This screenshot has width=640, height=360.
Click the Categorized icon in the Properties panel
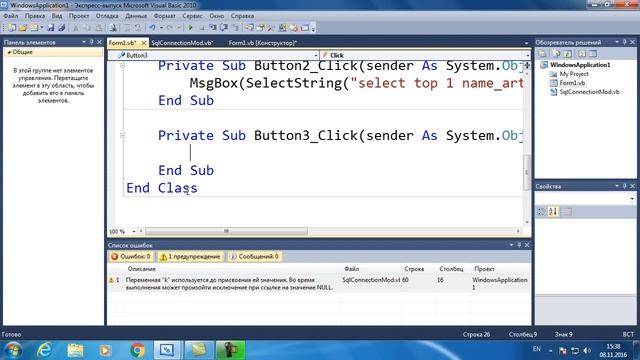[x=541, y=211]
